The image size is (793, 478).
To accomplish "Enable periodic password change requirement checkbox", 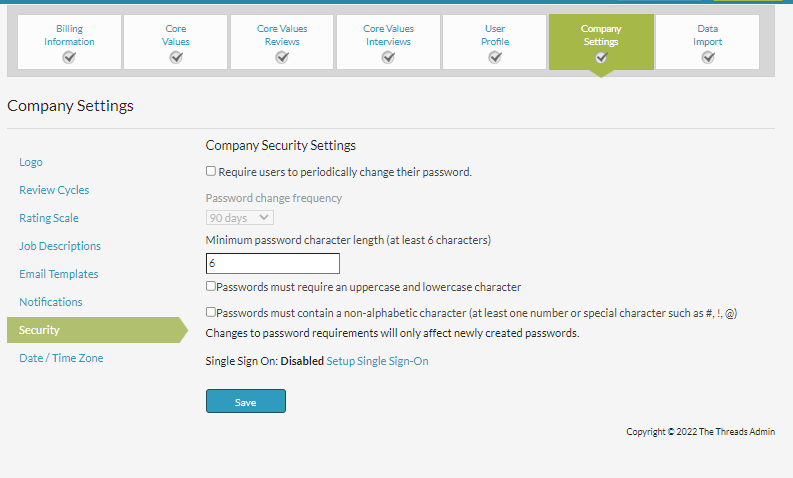I will tap(211, 171).
